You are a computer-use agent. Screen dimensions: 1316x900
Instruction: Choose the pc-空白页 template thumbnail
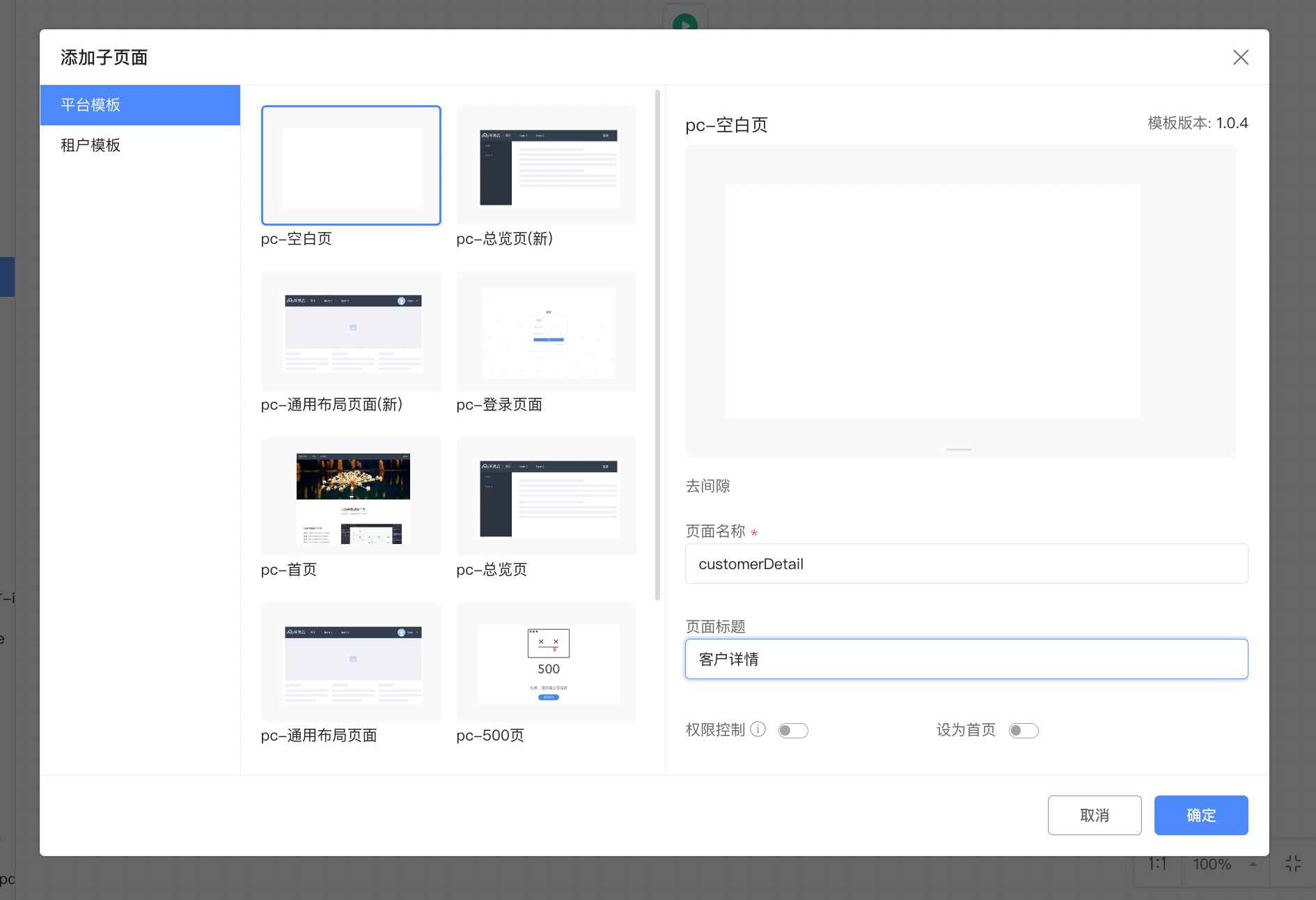pyautogui.click(x=351, y=165)
